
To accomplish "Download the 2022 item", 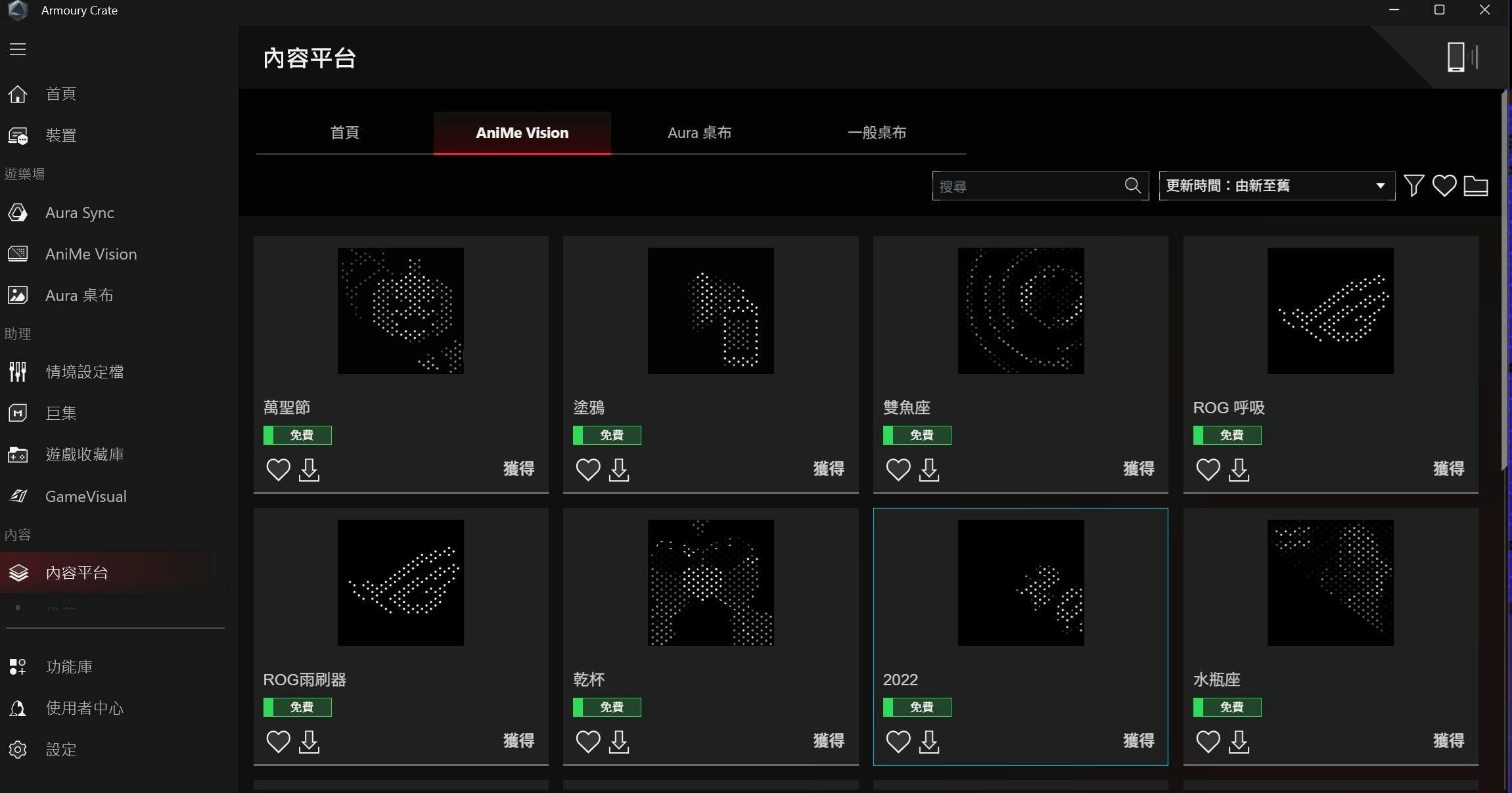I will click(929, 742).
